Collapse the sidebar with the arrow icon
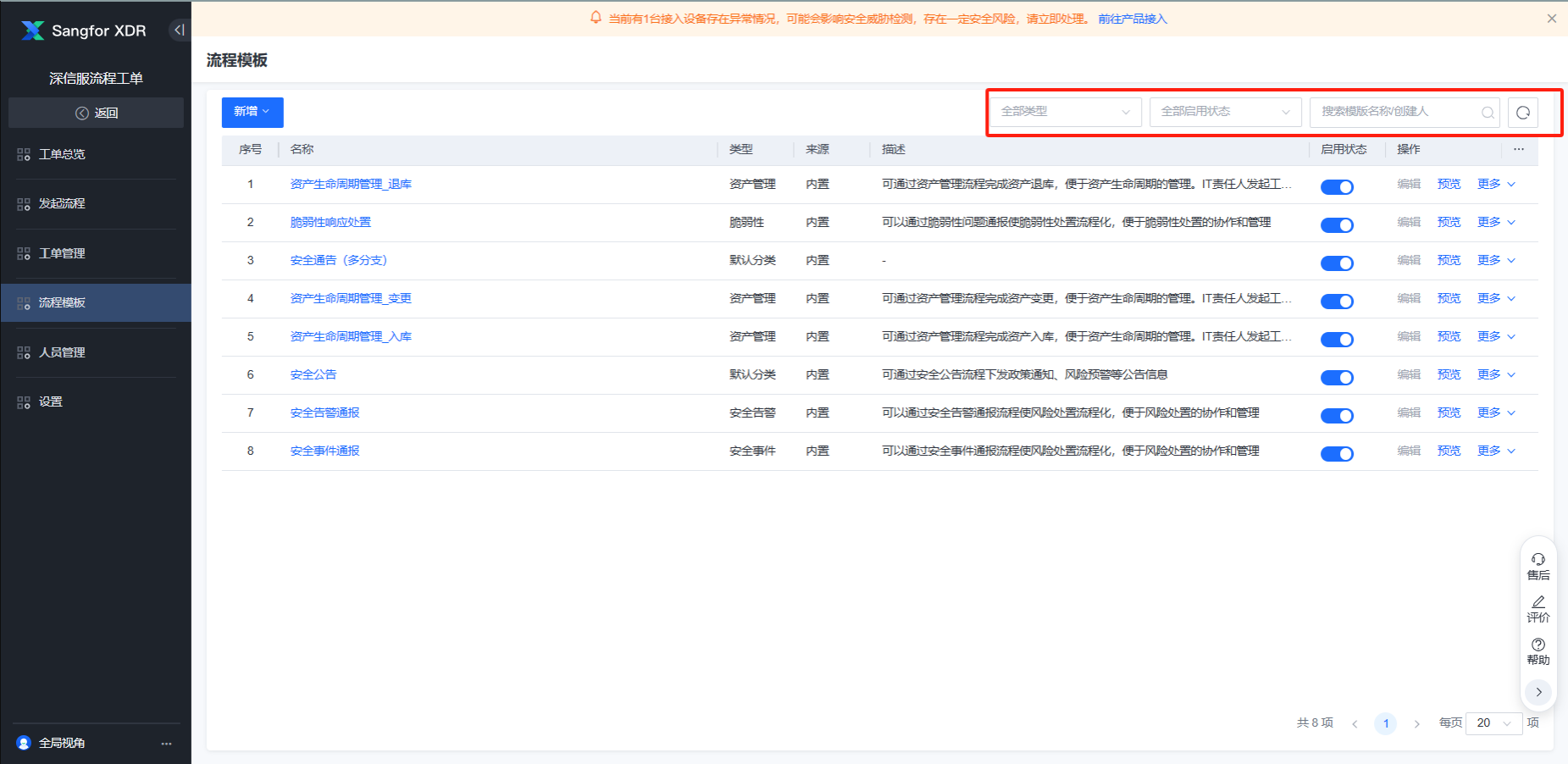 coord(179,30)
